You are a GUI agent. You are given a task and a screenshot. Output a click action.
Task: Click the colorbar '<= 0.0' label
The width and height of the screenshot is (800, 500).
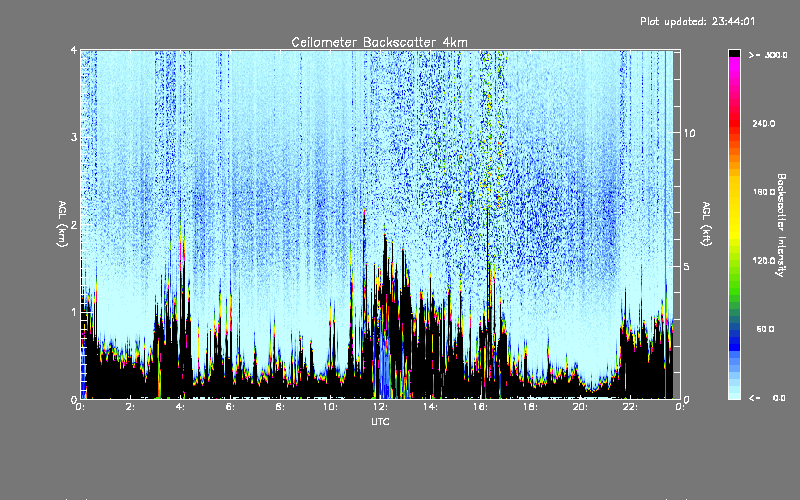click(x=767, y=398)
